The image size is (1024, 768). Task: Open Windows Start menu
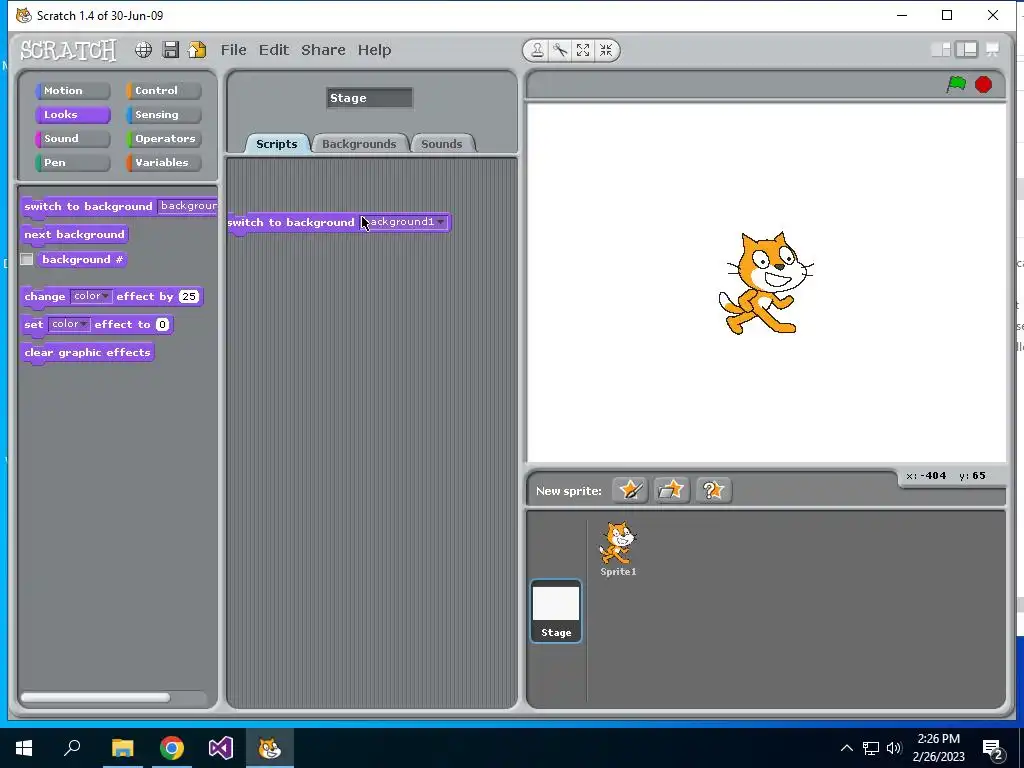coord(24,748)
